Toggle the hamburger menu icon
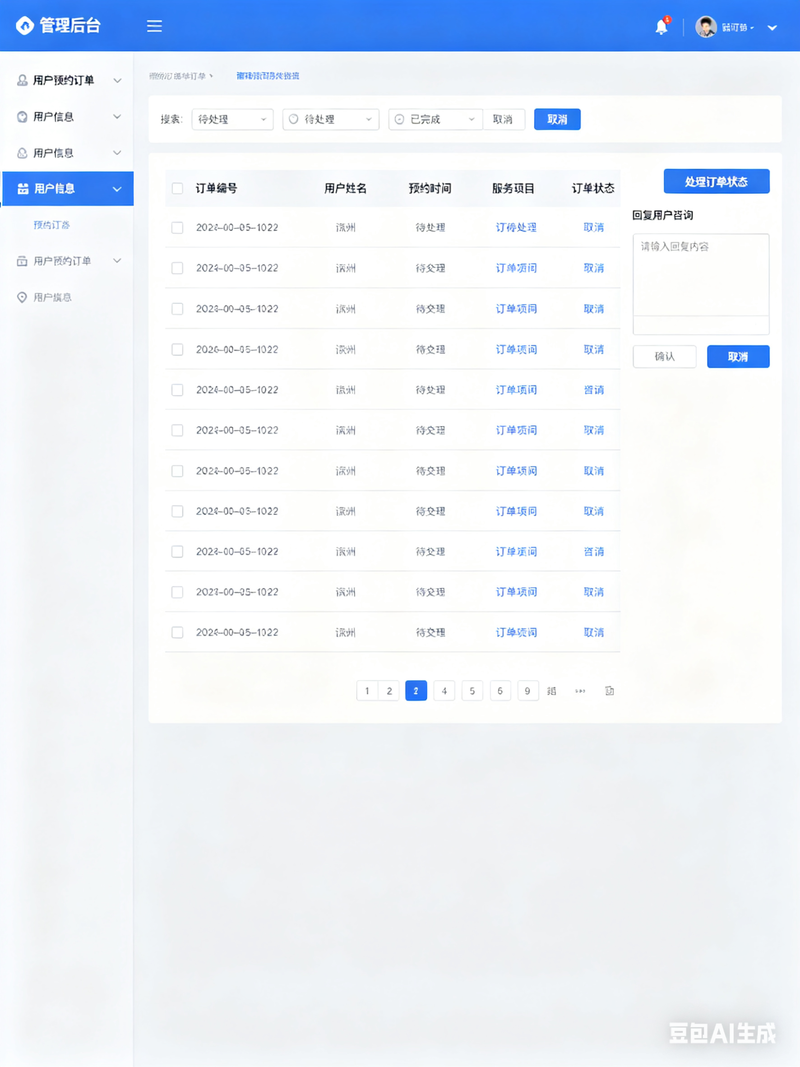 (154, 26)
